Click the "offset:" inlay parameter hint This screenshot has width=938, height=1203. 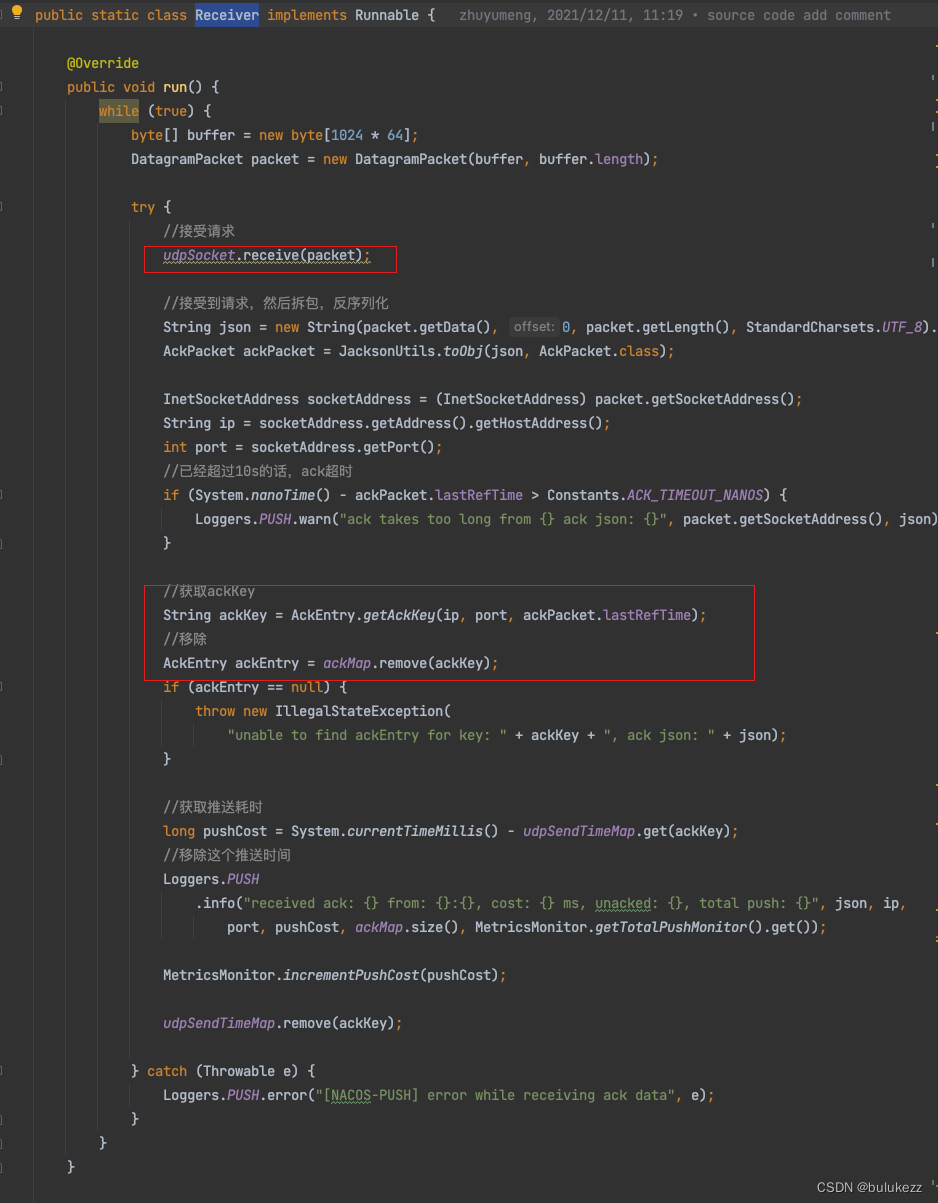tap(533, 327)
